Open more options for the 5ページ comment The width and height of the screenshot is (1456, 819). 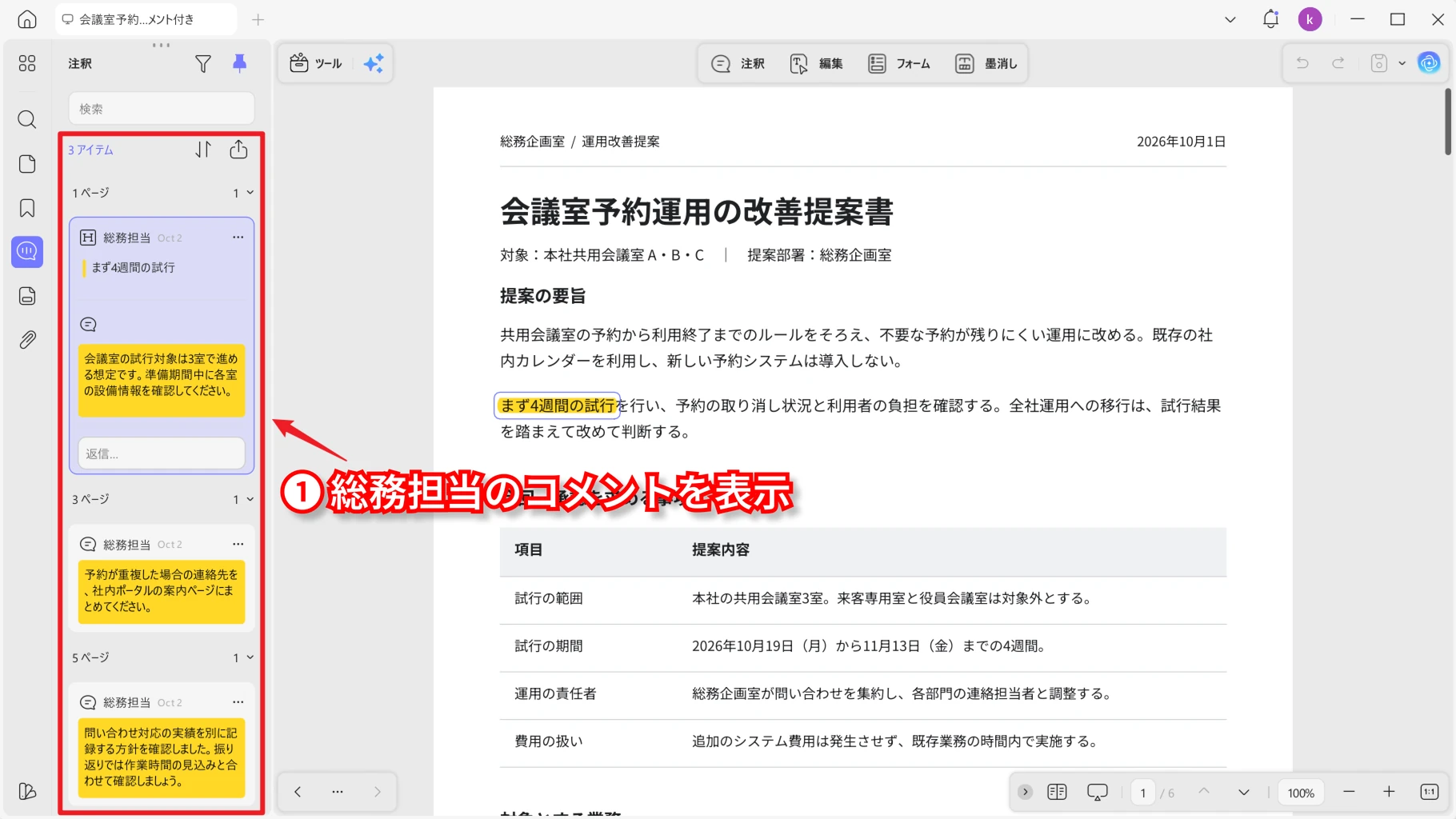pyautogui.click(x=238, y=702)
